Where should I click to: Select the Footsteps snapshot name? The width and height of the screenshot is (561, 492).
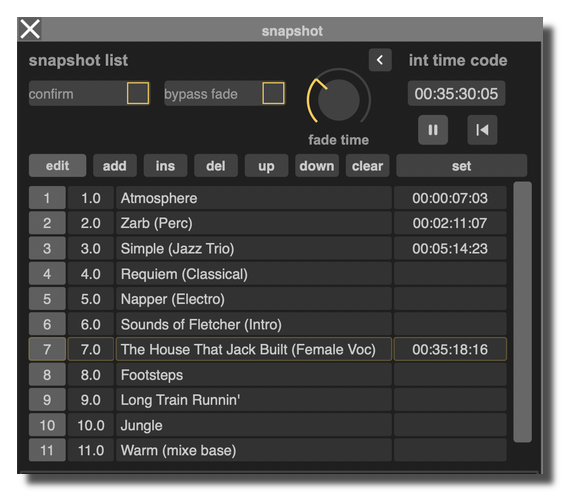pyautogui.click(x=254, y=375)
